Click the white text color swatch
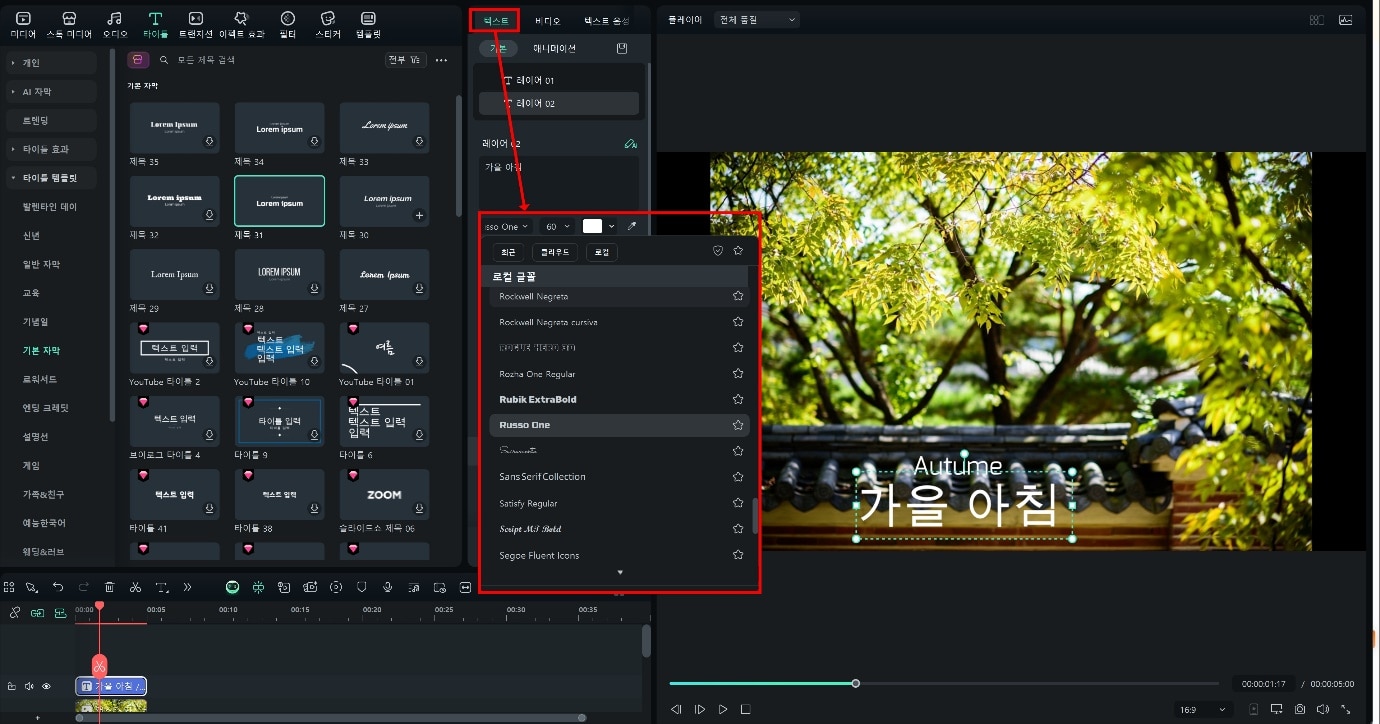The height and width of the screenshot is (724, 1380). pyautogui.click(x=593, y=227)
